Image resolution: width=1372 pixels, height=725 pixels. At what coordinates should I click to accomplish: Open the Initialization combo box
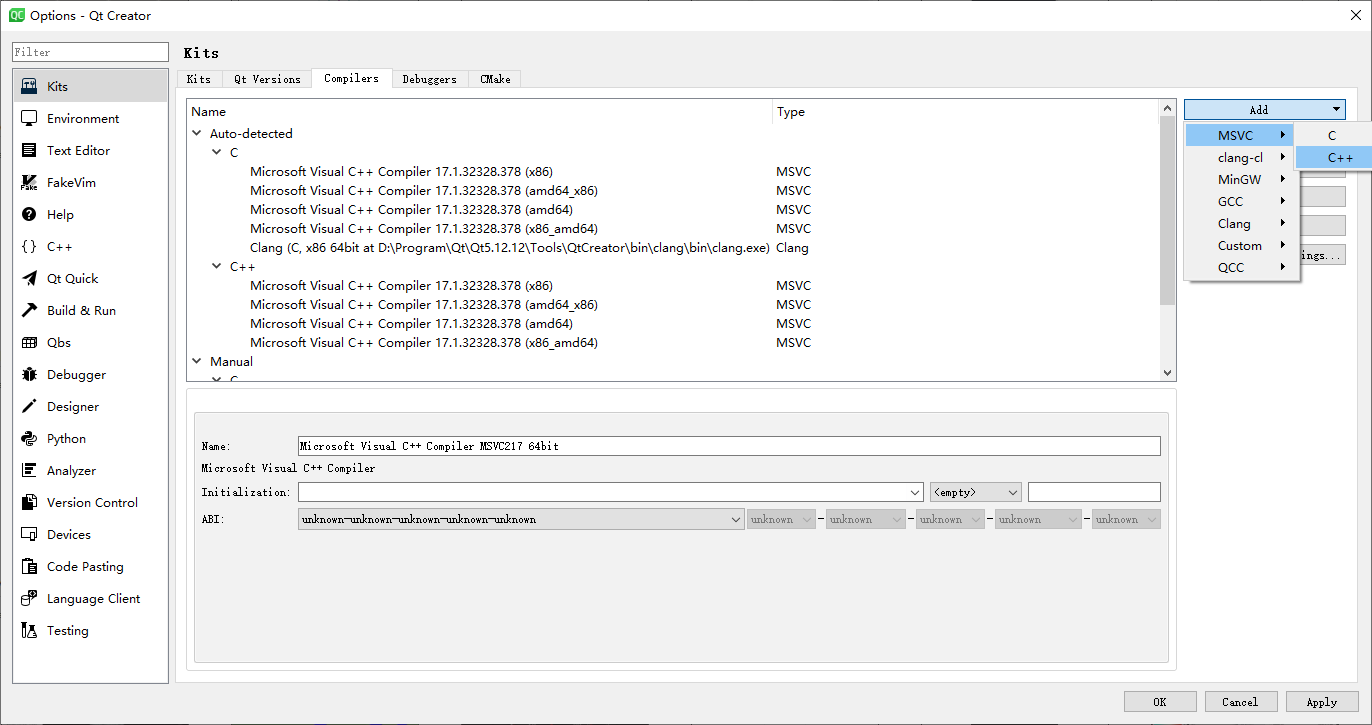(x=610, y=492)
